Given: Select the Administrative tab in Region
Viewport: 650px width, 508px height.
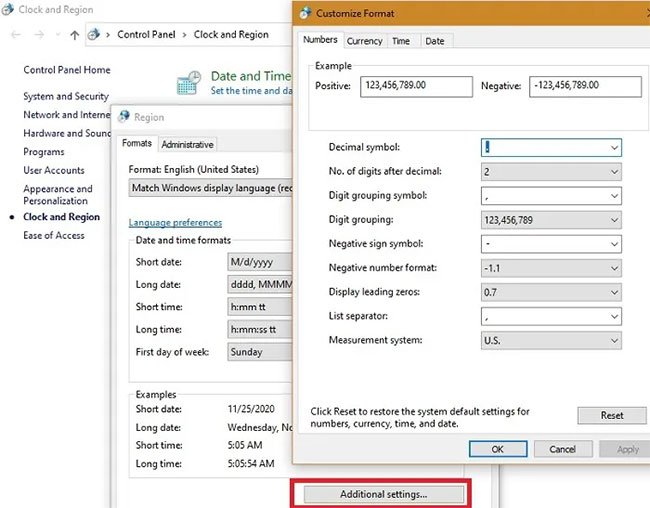Looking at the screenshot, I should [187, 144].
